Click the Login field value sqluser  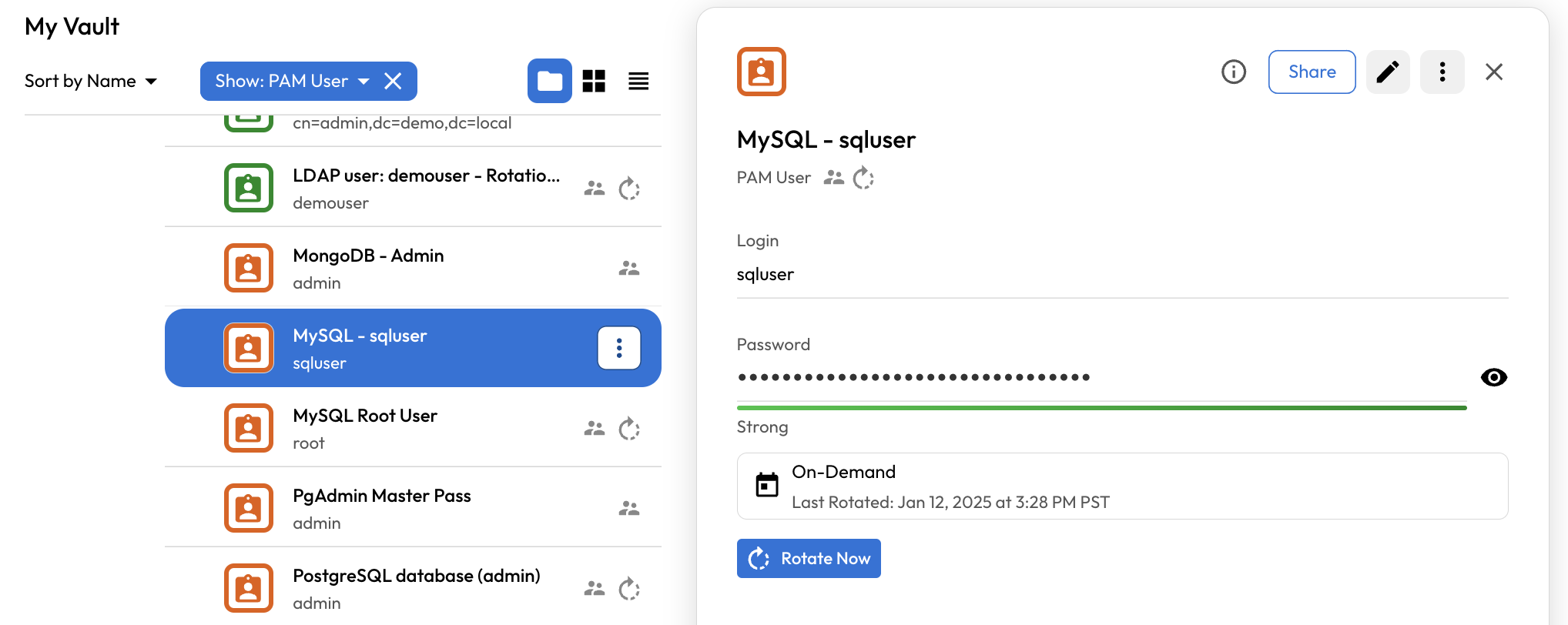click(x=765, y=275)
